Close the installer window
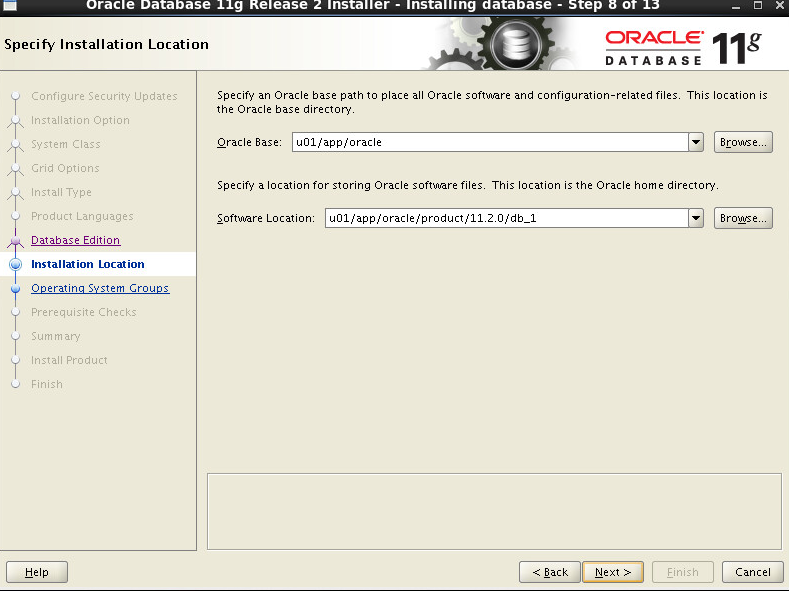 click(780, 6)
